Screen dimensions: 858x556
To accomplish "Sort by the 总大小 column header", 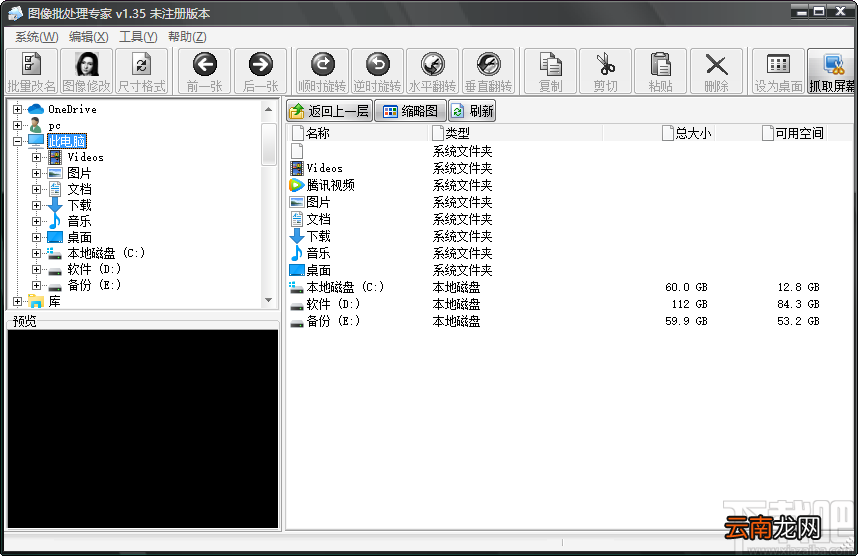I will pyautogui.click(x=659, y=133).
